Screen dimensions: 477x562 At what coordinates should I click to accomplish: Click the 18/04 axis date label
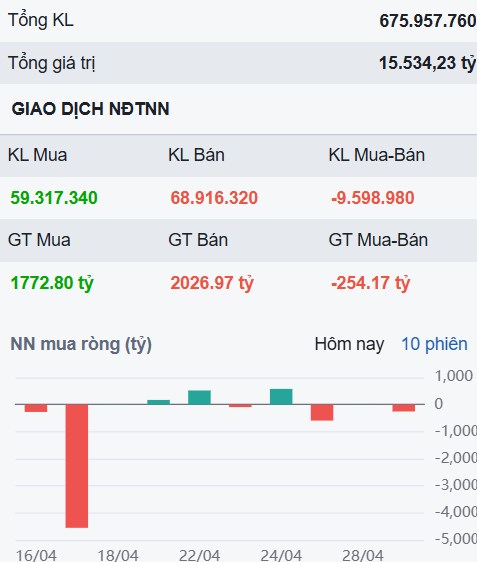[x=118, y=555]
